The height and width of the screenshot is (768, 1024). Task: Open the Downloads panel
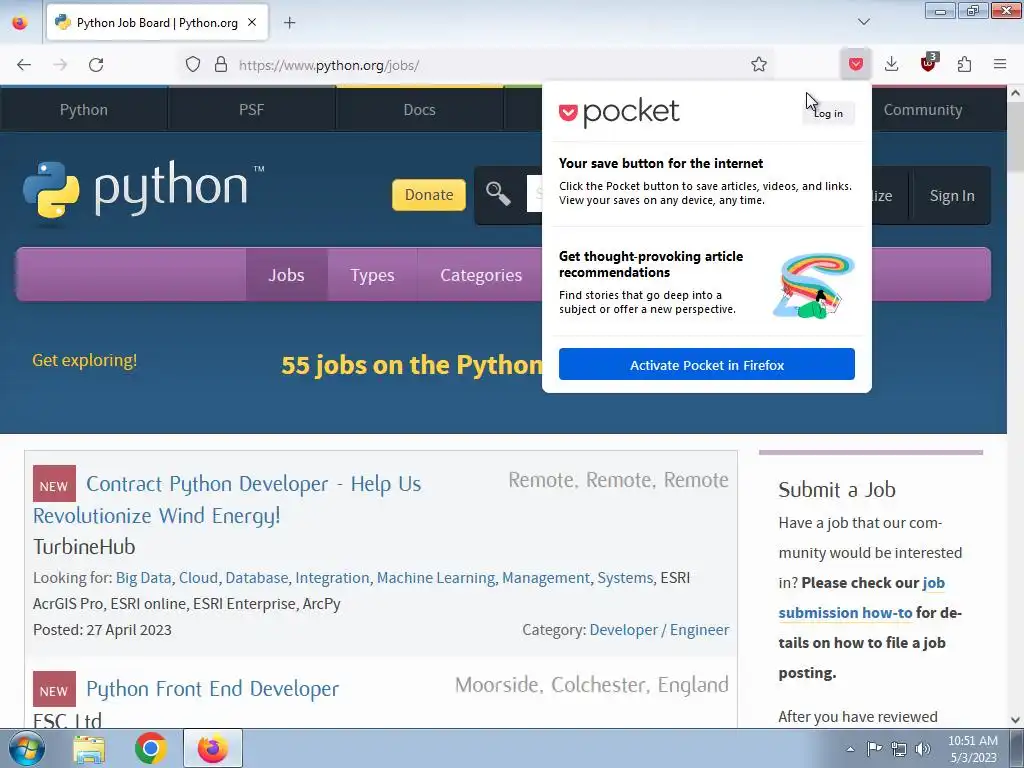pyautogui.click(x=891, y=64)
